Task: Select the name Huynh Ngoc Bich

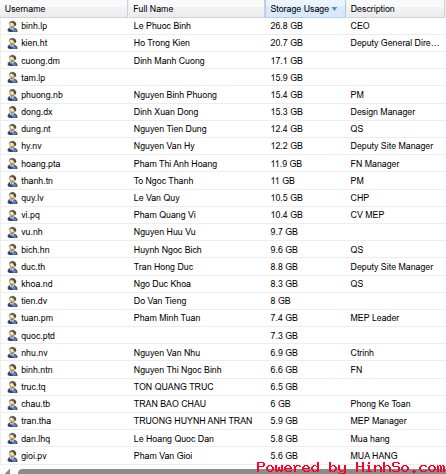Action: pos(168,250)
